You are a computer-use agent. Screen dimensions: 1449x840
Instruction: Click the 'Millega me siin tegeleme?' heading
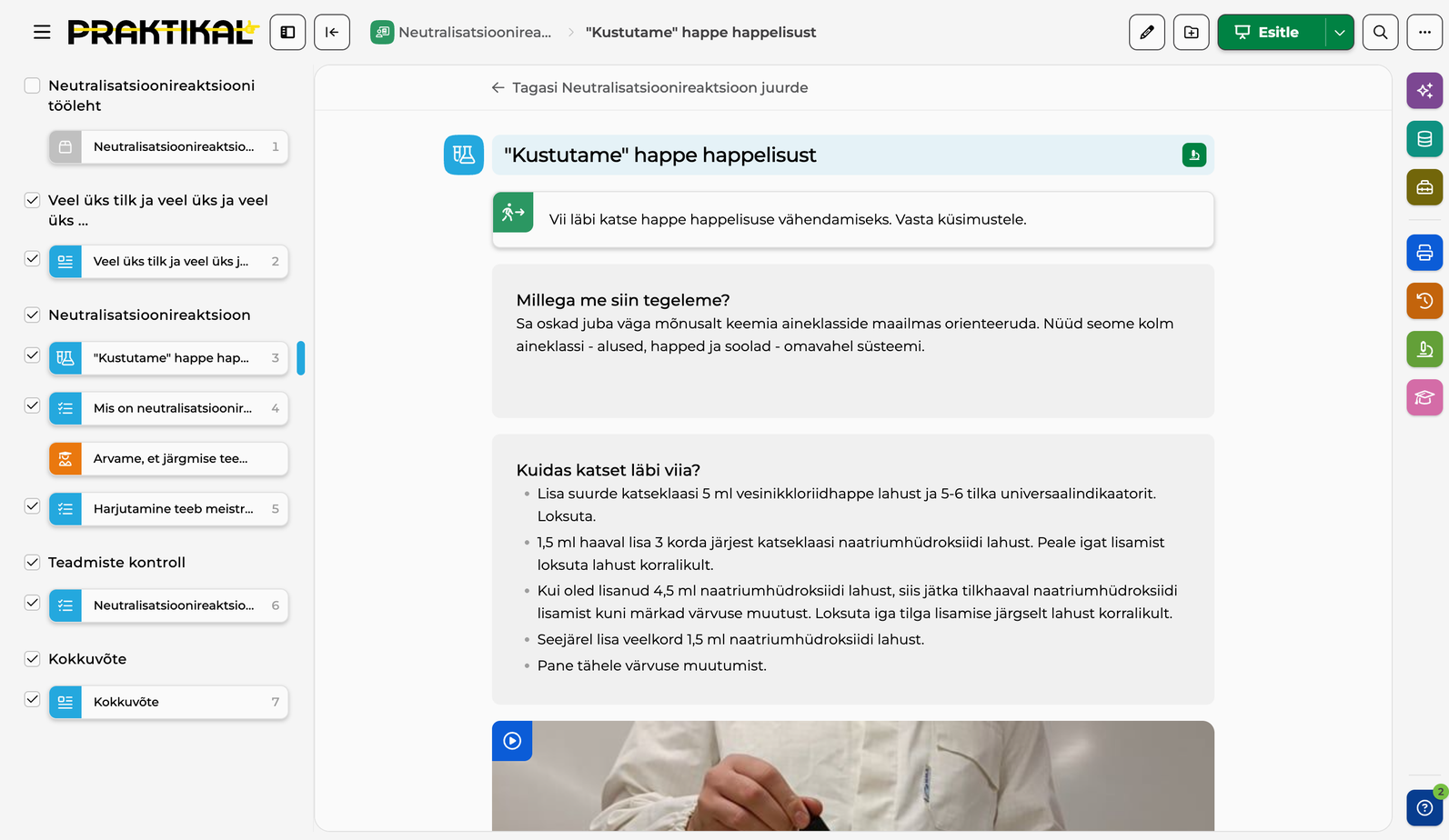tap(623, 300)
